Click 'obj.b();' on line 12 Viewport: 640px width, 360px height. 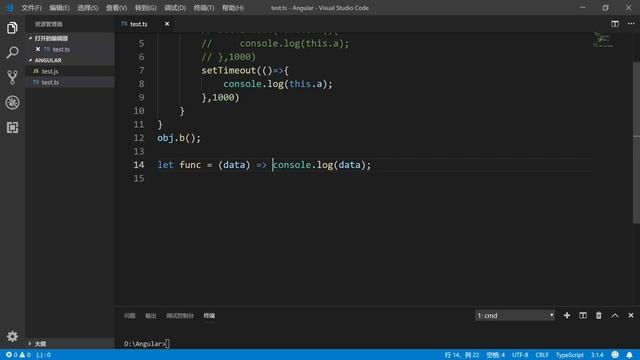tap(179, 138)
